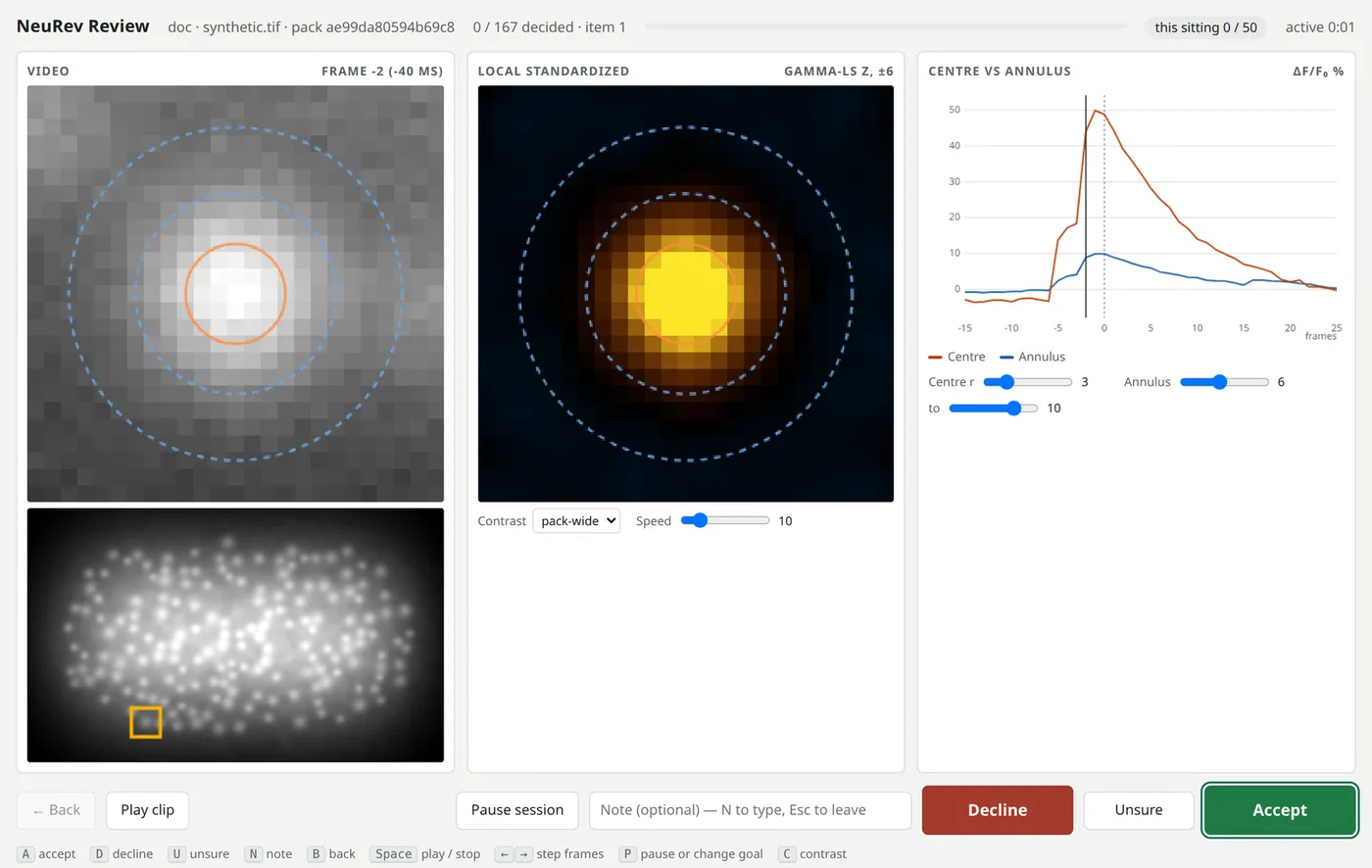Click the 'C contrast' shortcut hint

(812, 854)
